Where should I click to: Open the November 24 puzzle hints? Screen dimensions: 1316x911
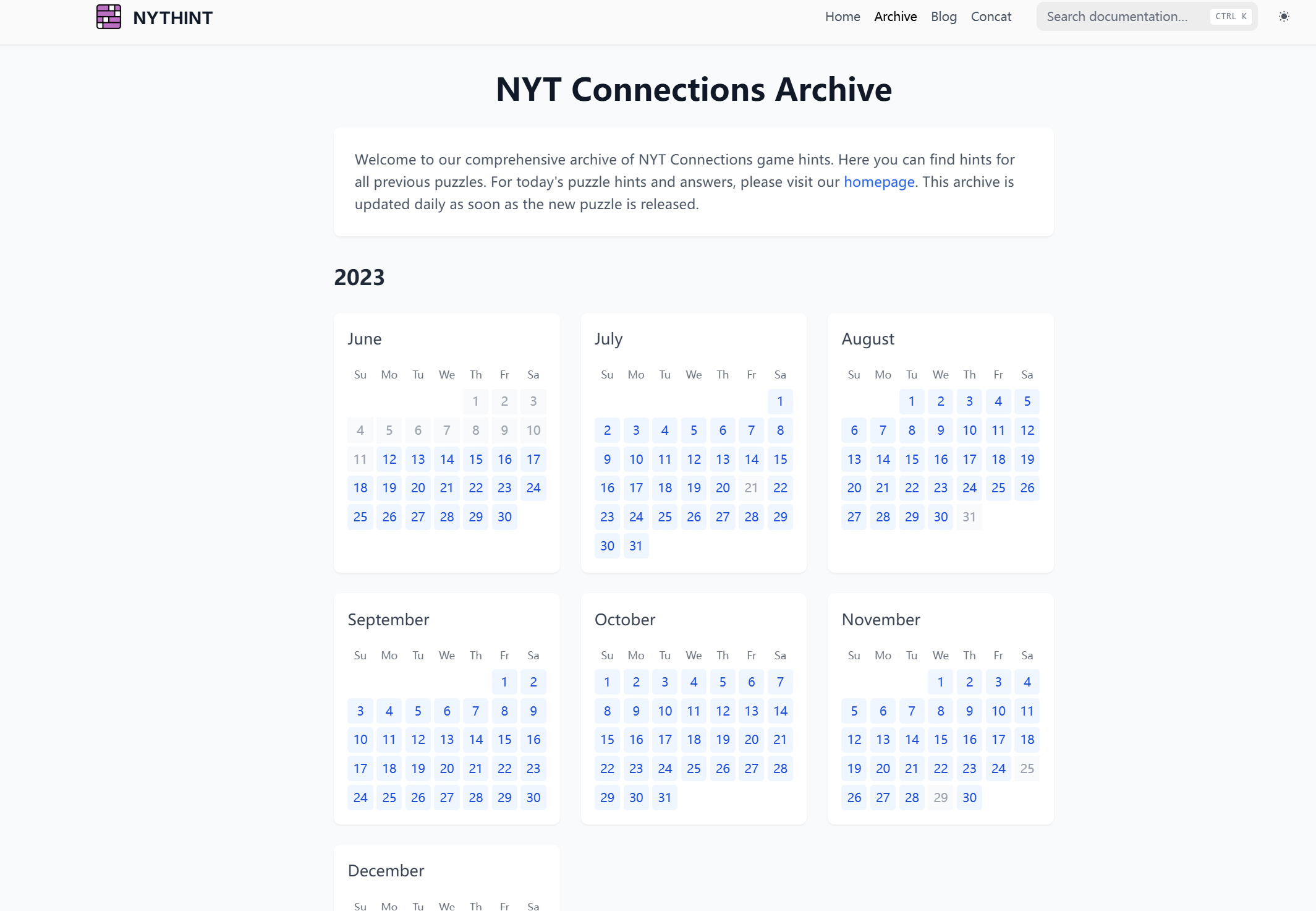(998, 769)
